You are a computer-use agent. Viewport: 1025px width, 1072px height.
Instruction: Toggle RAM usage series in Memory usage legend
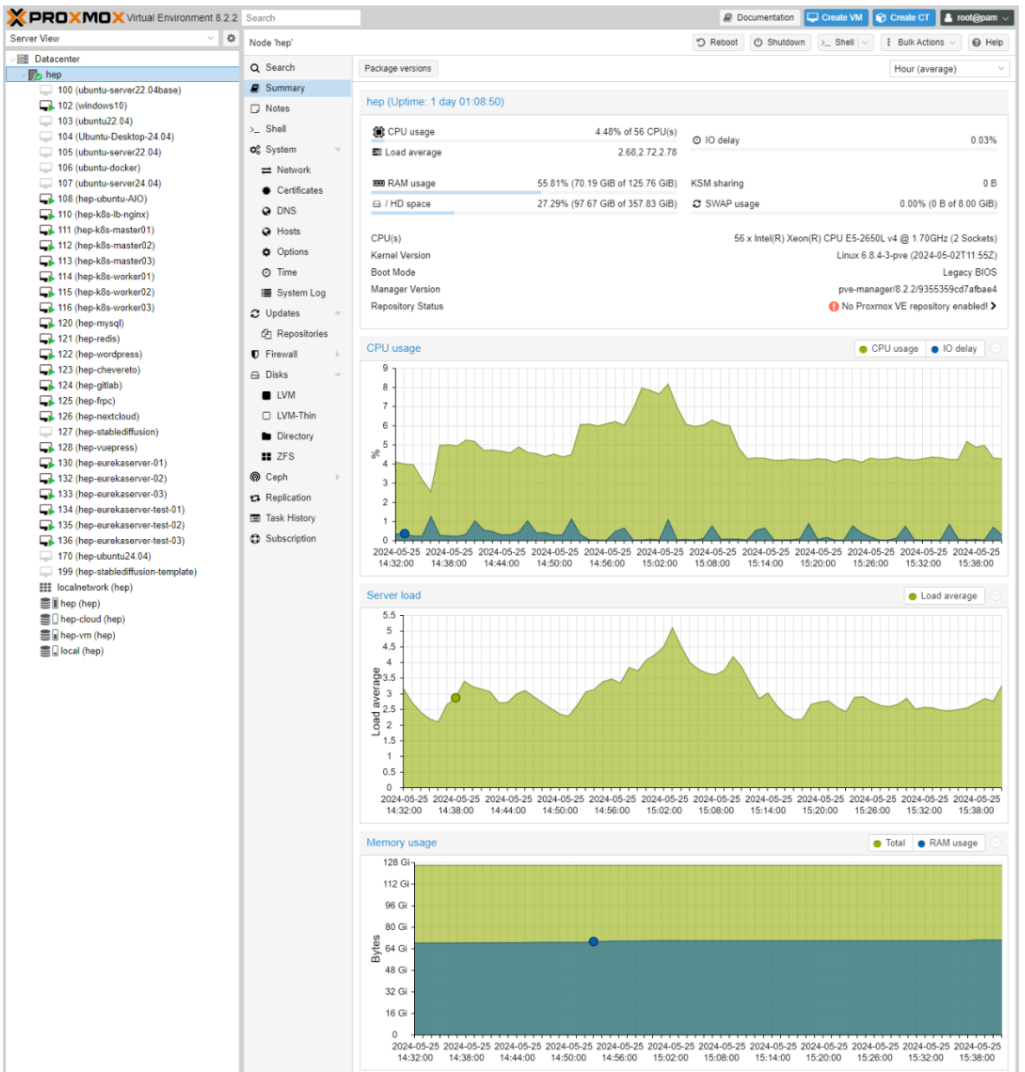pos(948,843)
